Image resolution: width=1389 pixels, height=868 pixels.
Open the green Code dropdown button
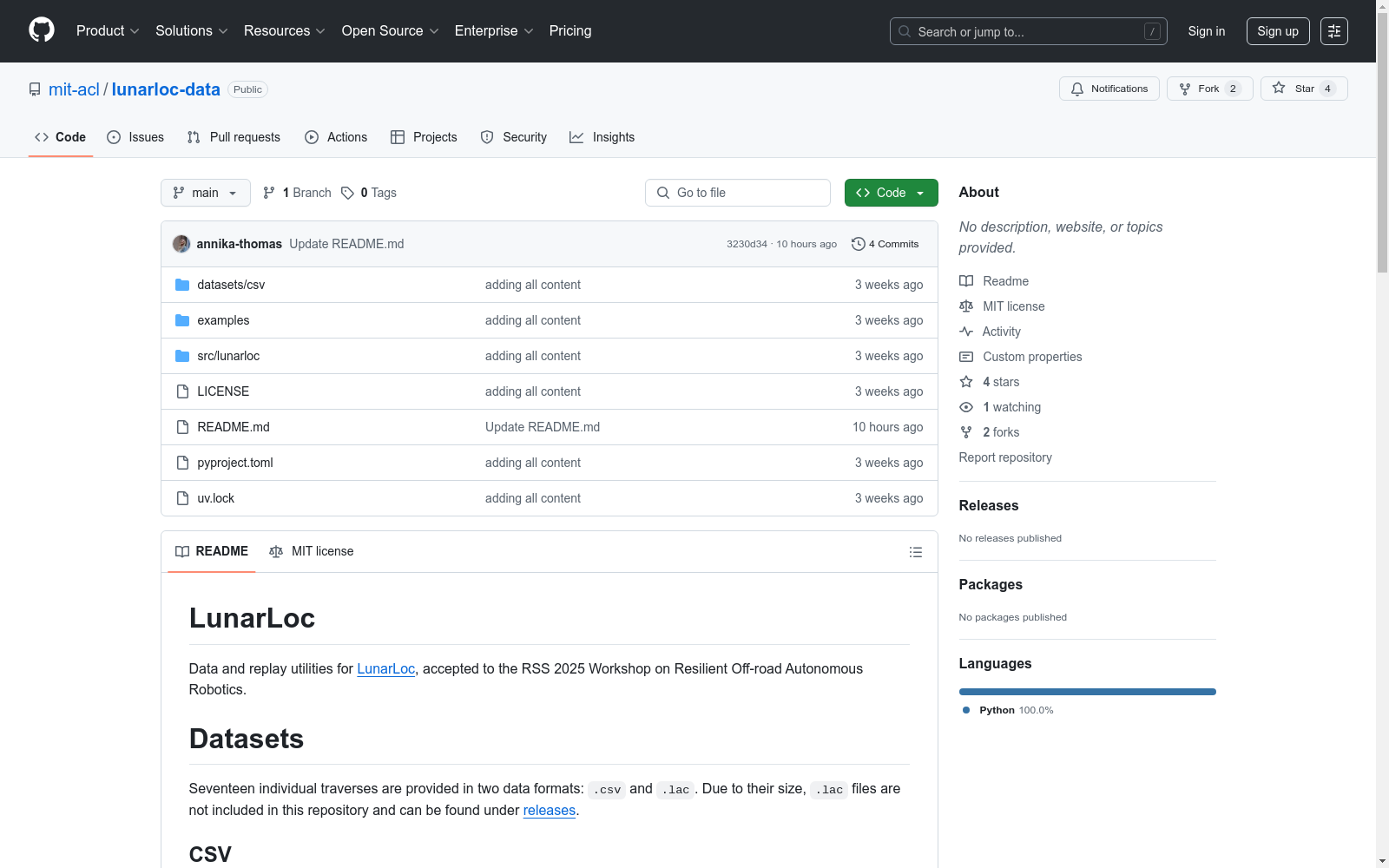tap(891, 193)
